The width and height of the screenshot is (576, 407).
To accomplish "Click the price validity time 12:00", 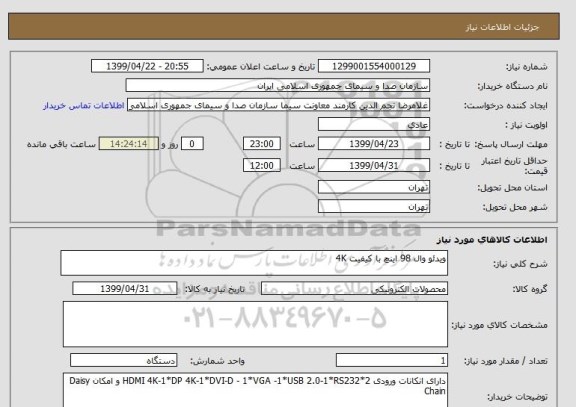I will pos(262,165).
